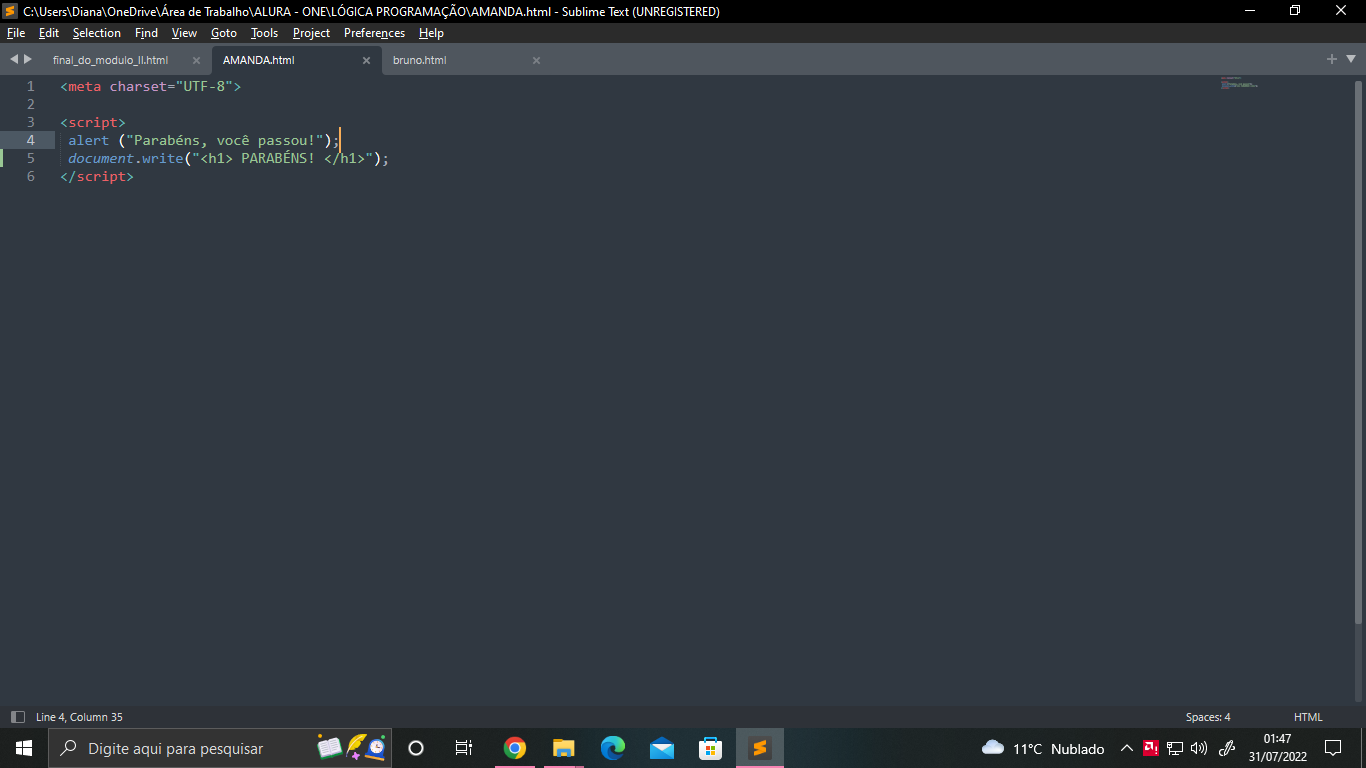
Task: Launch Google Chrome from taskbar
Action: tap(514, 748)
